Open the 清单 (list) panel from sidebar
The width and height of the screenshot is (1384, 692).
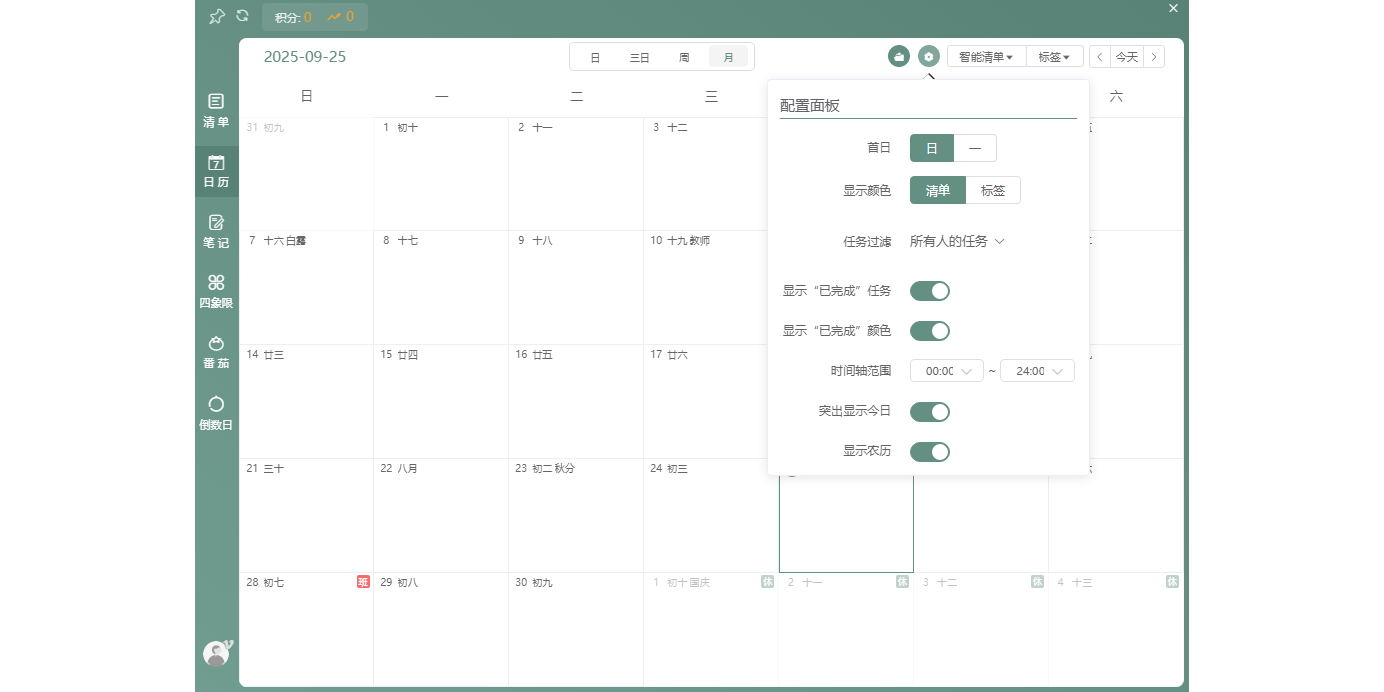coord(216,110)
